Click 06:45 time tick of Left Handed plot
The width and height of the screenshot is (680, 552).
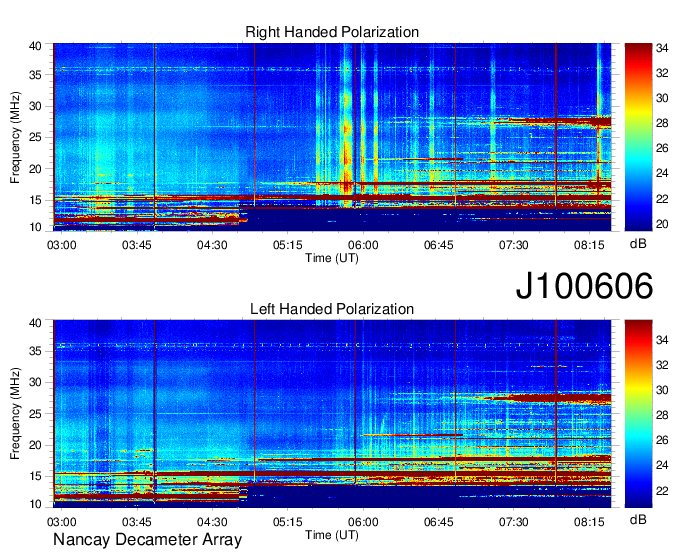coord(438,522)
